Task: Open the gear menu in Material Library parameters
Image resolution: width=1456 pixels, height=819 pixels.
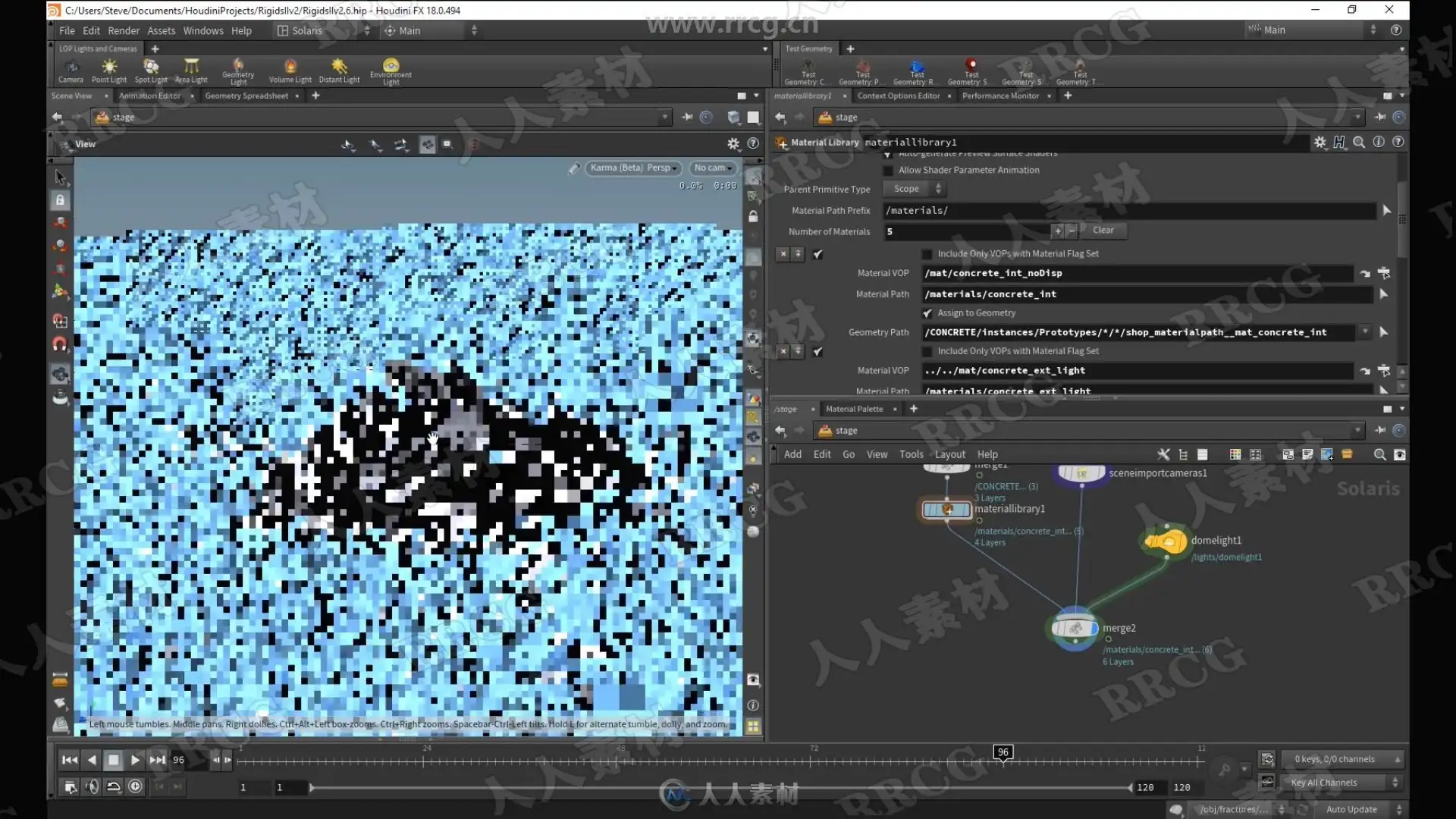Action: [x=1320, y=143]
